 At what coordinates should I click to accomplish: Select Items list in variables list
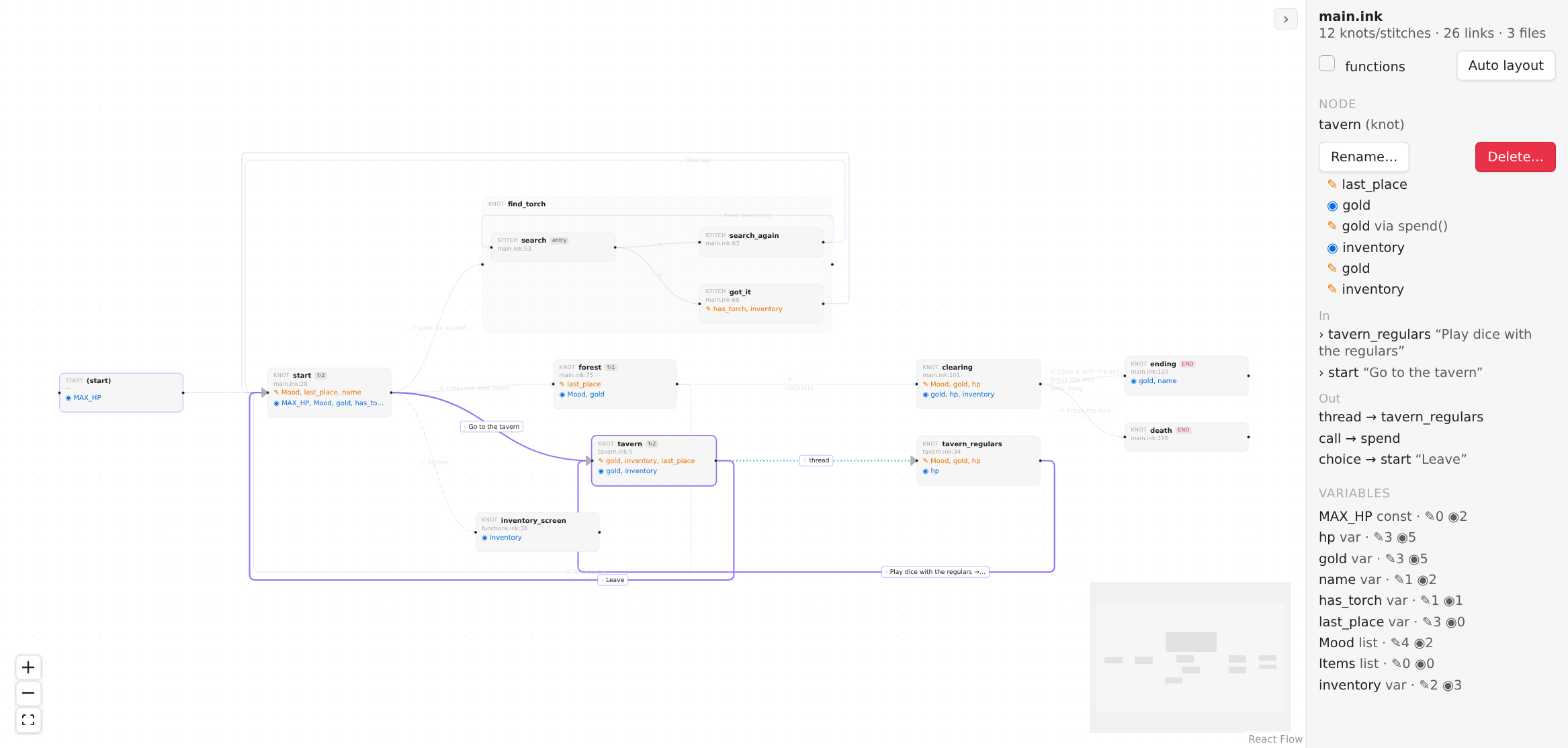[1377, 664]
